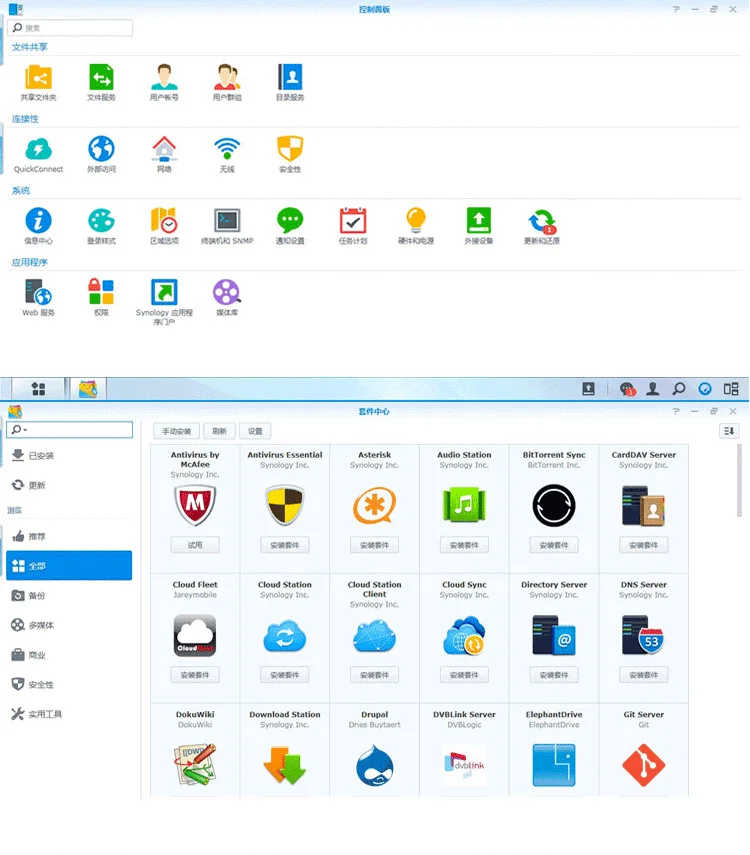Browse Security (安全性) packages in sidebar
Image resolution: width=750 pixels, height=855 pixels.
tap(69, 684)
